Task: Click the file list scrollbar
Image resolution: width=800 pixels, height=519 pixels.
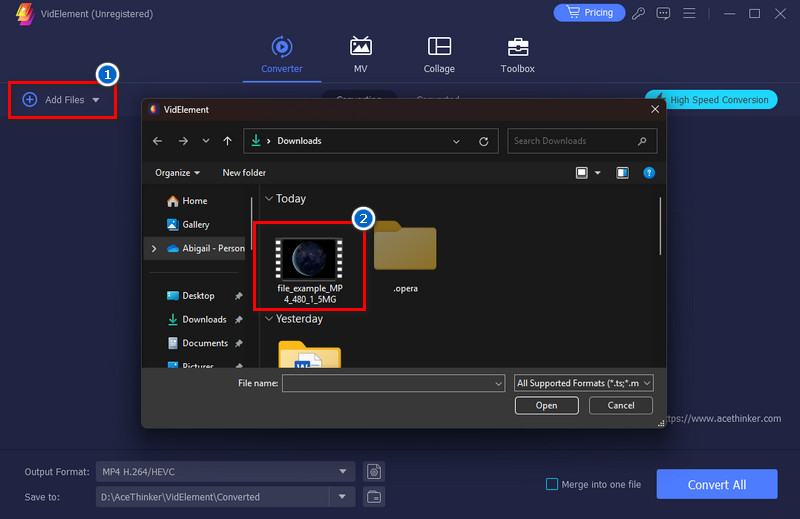Action: pyautogui.click(x=660, y=226)
